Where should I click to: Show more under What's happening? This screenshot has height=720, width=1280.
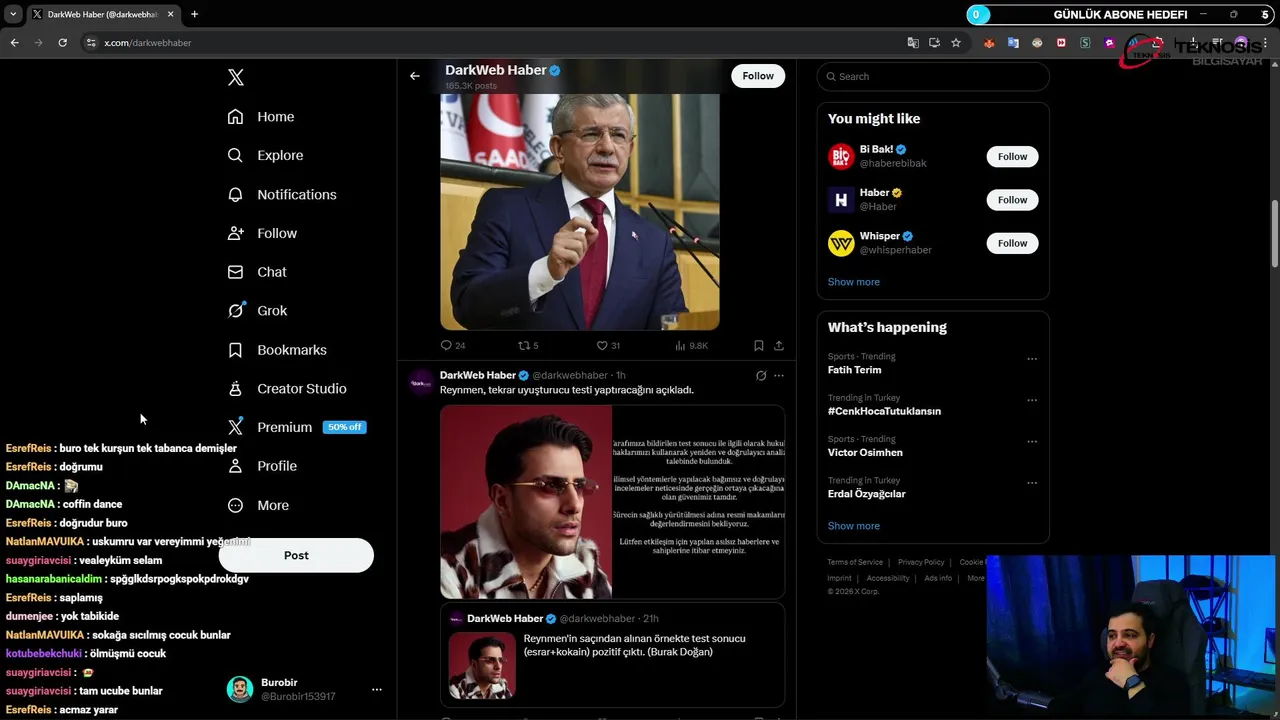pos(854,526)
